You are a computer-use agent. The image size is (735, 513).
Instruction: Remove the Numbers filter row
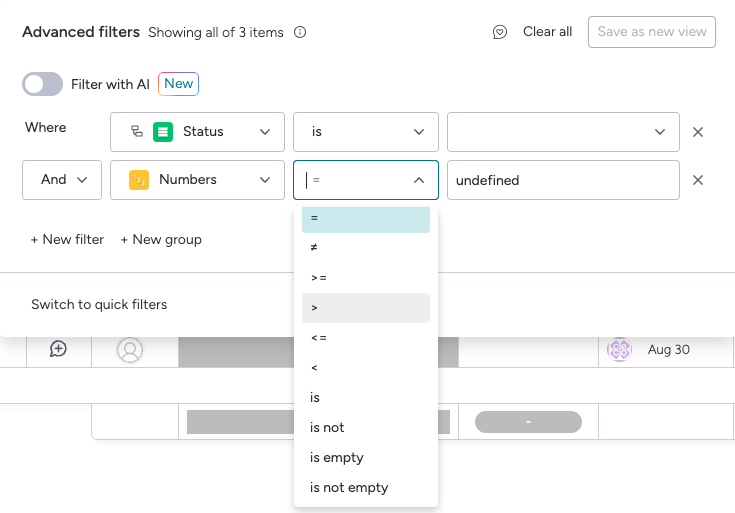click(698, 180)
